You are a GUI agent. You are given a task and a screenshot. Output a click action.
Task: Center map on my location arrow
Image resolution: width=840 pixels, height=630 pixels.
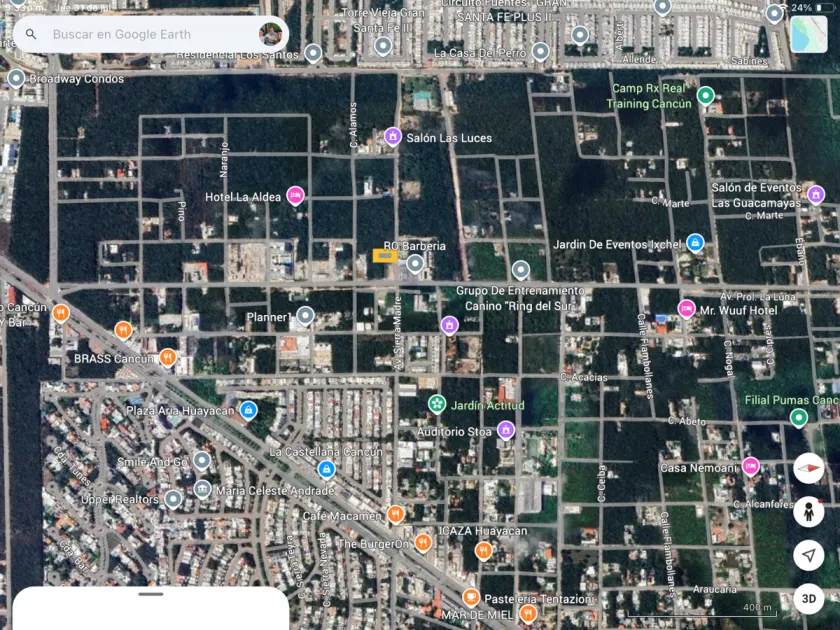click(x=808, y=555)
